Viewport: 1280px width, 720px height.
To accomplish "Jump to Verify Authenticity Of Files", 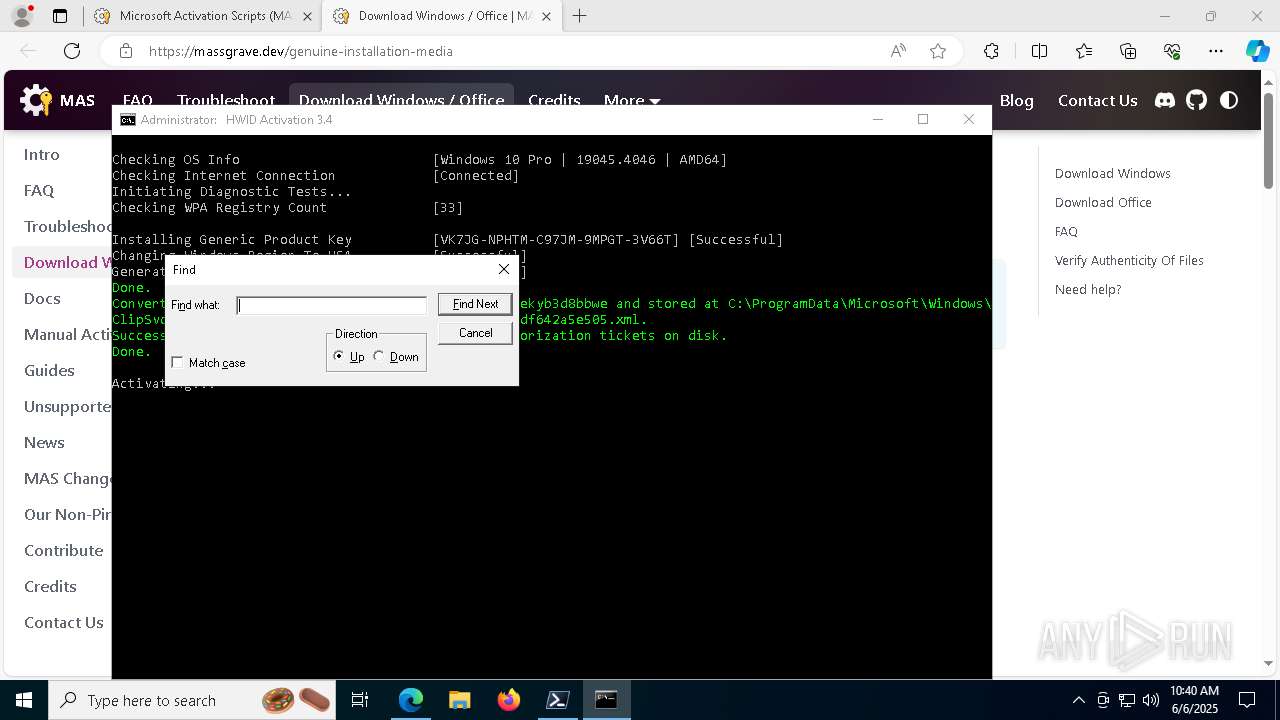I will tap(1129, 260).
